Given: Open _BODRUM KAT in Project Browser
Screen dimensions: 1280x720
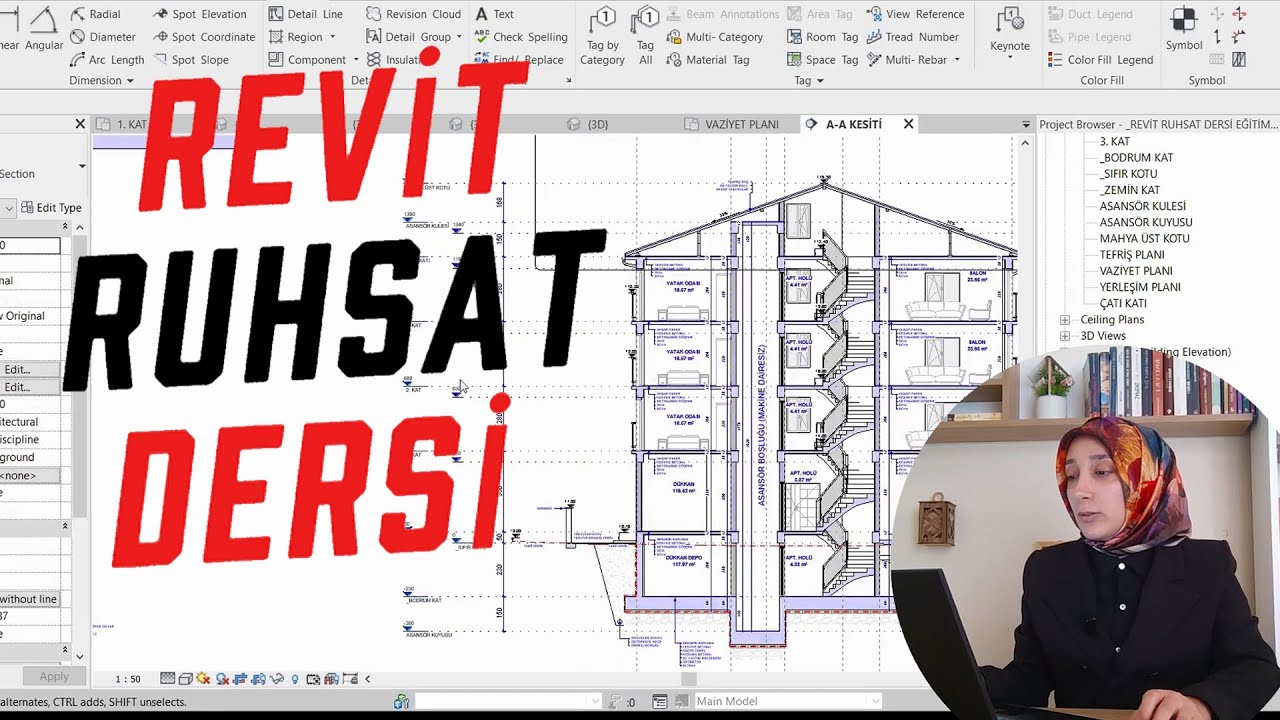Looking at the screenshot, I should [1136, 158].
